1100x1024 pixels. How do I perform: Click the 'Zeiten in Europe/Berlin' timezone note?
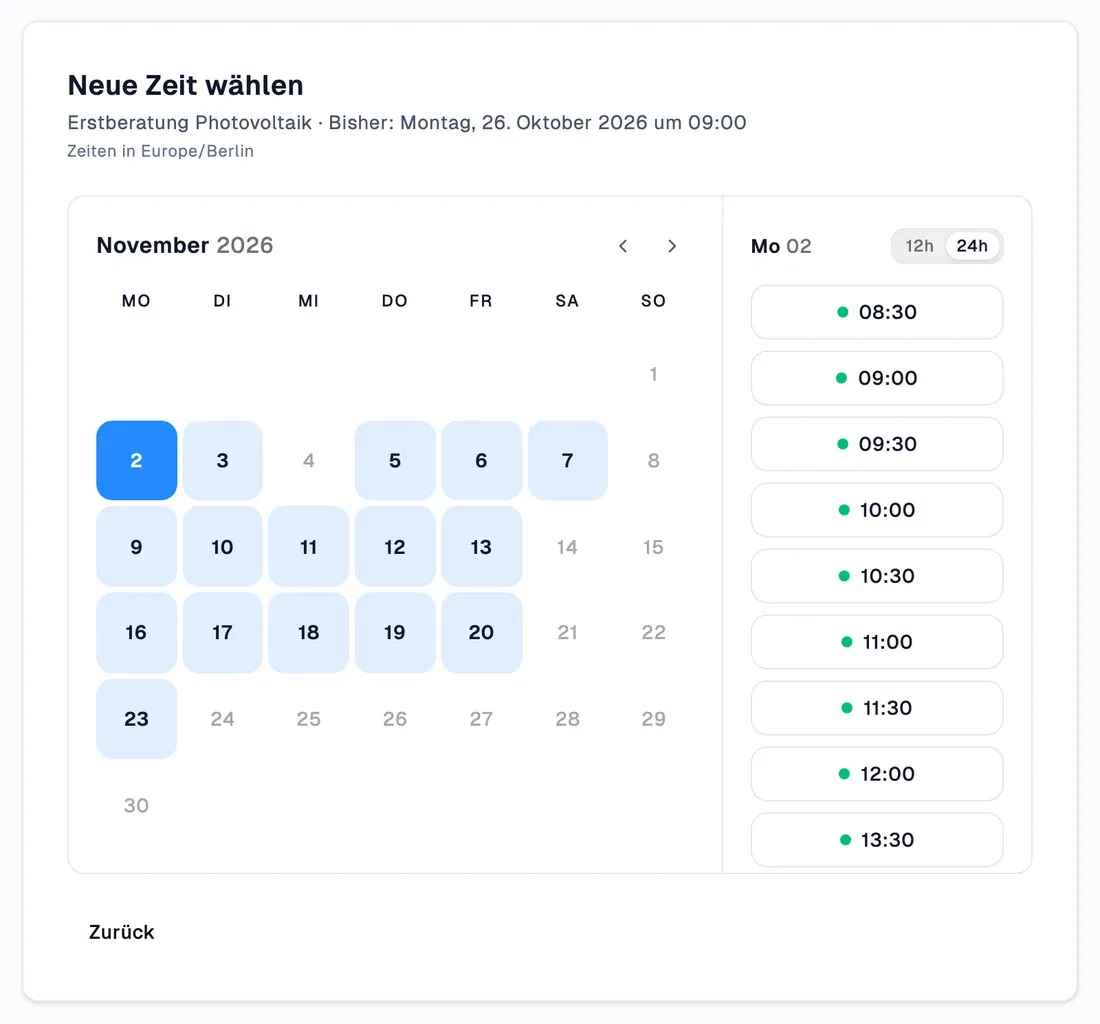(x=161, y=151)
